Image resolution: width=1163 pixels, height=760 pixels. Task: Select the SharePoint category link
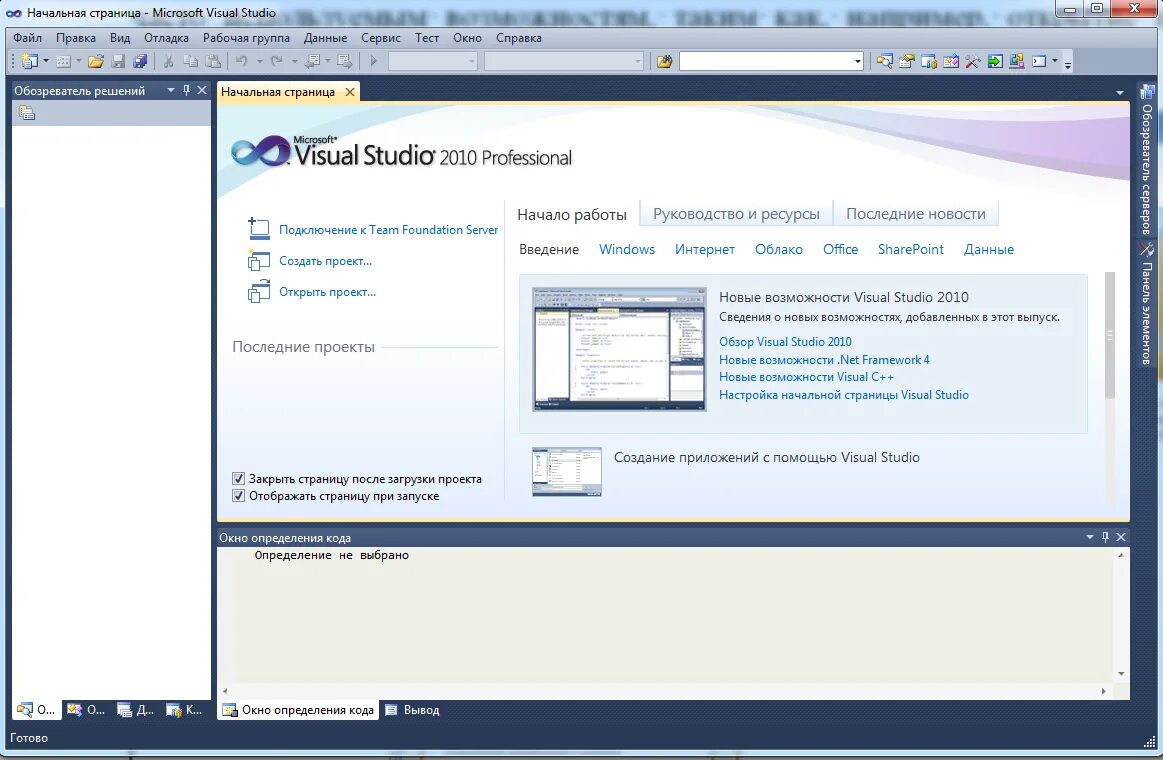(x=910, y=249)
